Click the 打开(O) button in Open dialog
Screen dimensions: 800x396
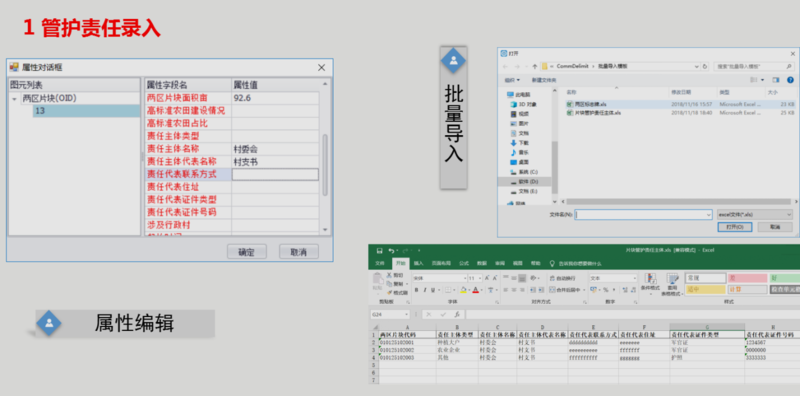(735, 227)
